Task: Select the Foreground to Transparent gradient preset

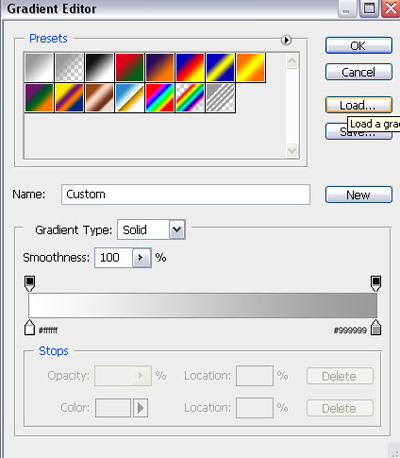Action: point(69,67)
